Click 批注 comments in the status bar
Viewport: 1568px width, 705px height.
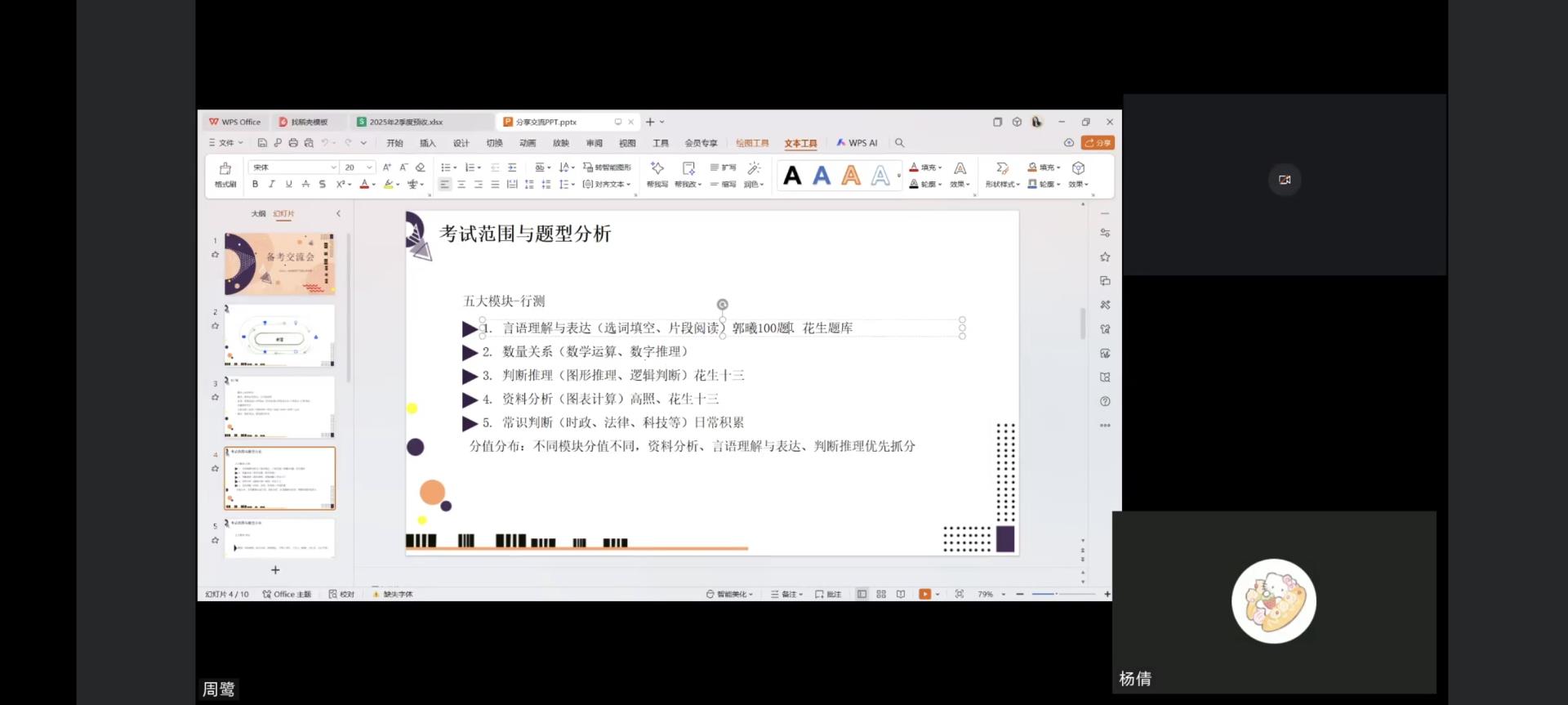[x=828, y=594]
